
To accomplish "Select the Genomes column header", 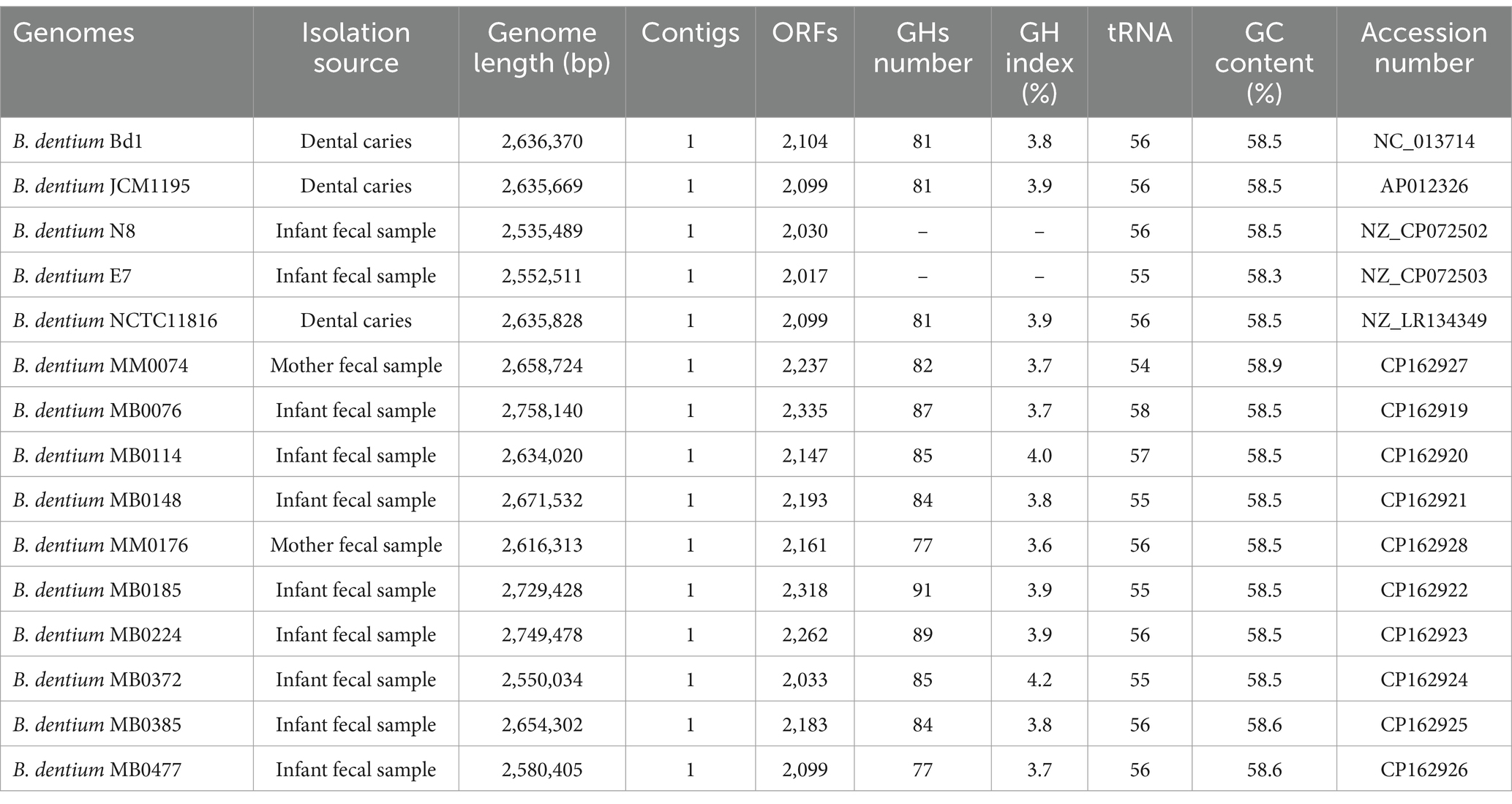I will coord(74,33).
